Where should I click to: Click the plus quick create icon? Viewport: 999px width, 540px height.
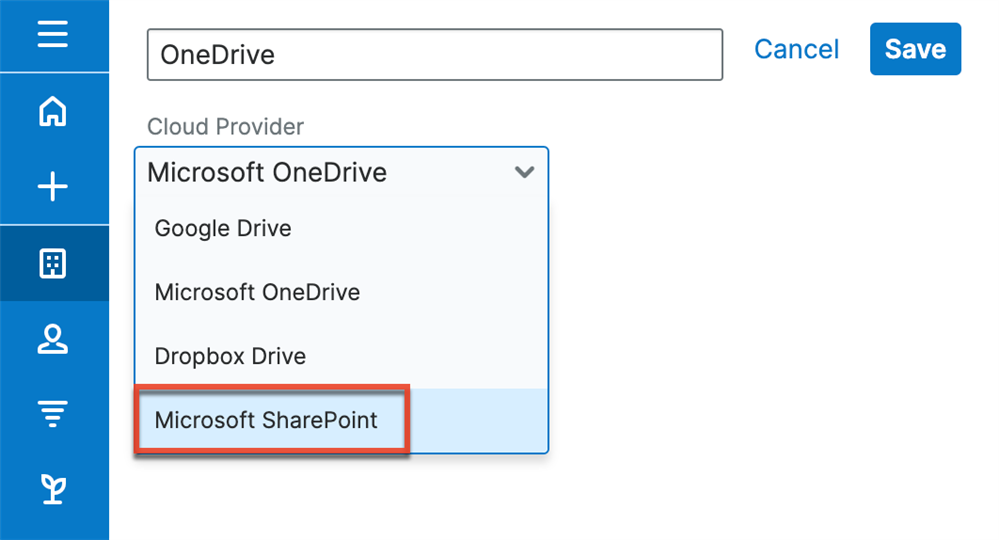coord(52,187)
